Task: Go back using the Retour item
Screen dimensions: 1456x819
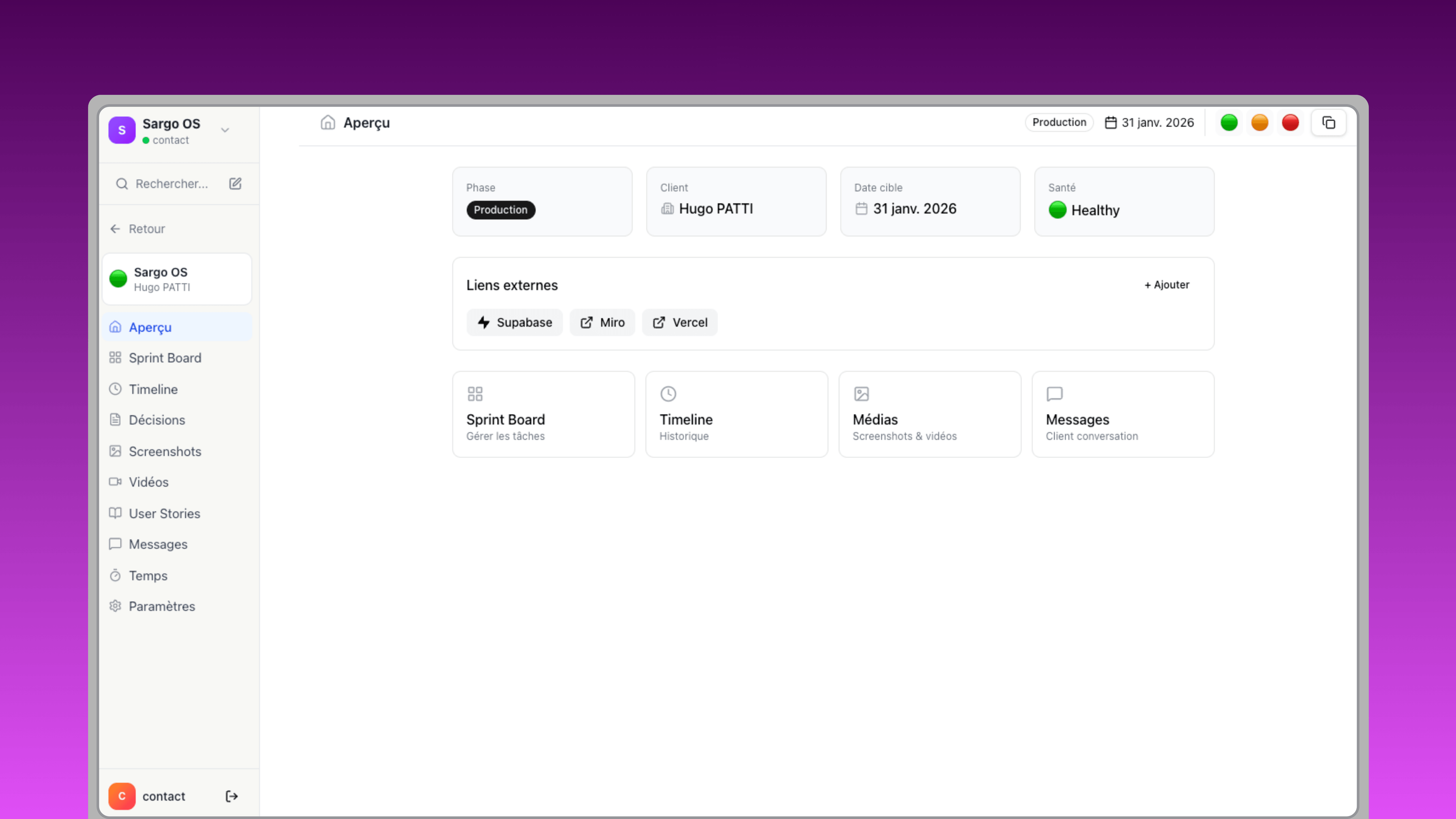Action: pyautogui.click(x=146, y=228)
